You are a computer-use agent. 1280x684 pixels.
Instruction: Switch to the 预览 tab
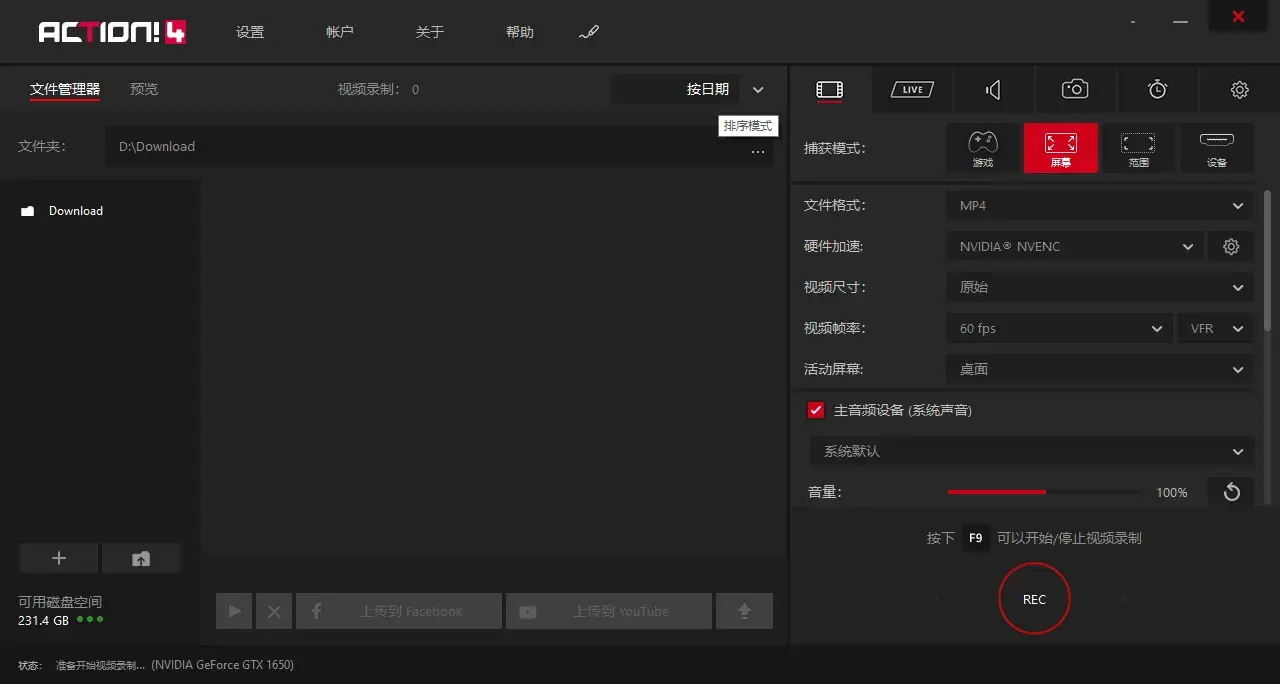click(x=144, y=89)
